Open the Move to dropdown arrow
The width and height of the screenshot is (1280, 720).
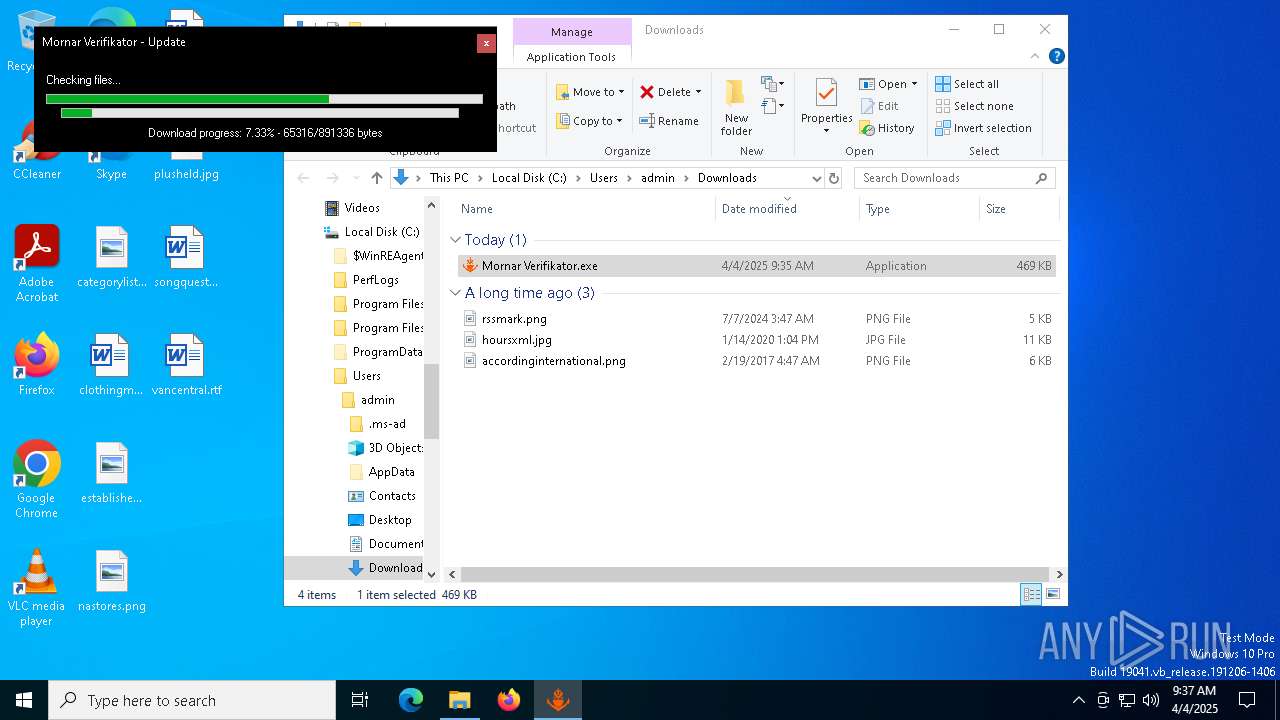621,92
